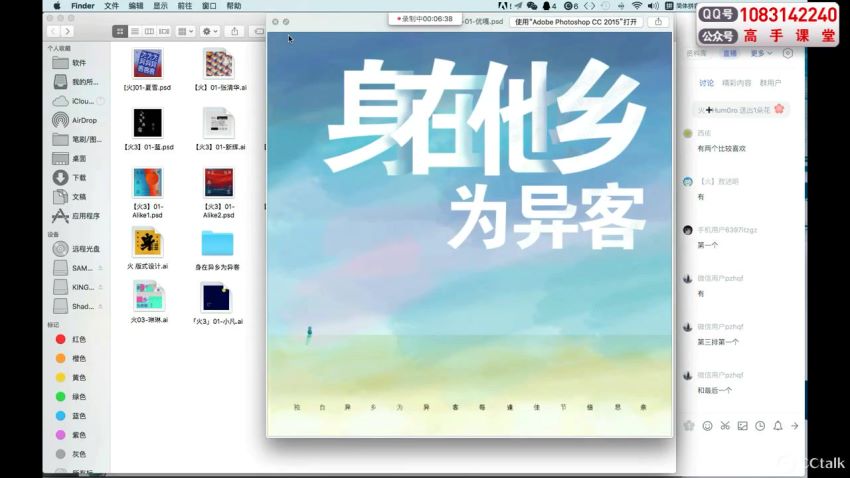Click the scissors screenshot icon in chat toolbar
Image resolution: width=850 pixels, height=478 pixels.
click(725, 426)
